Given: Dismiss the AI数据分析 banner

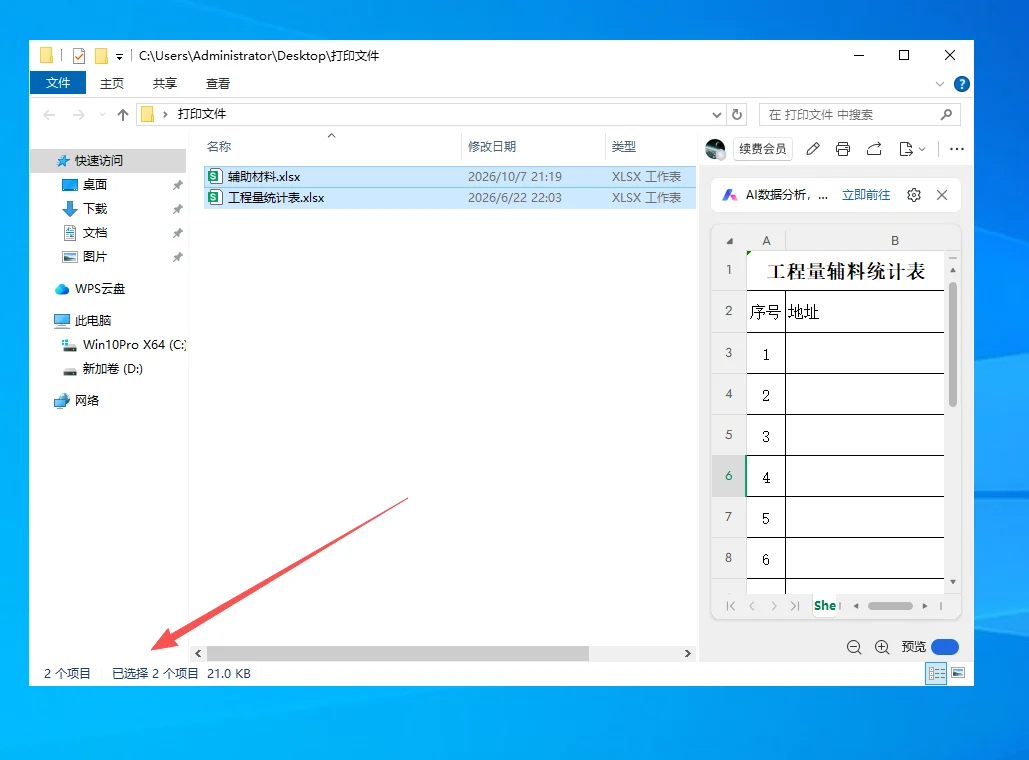Looking at the screenshot, I should [942, 195].
